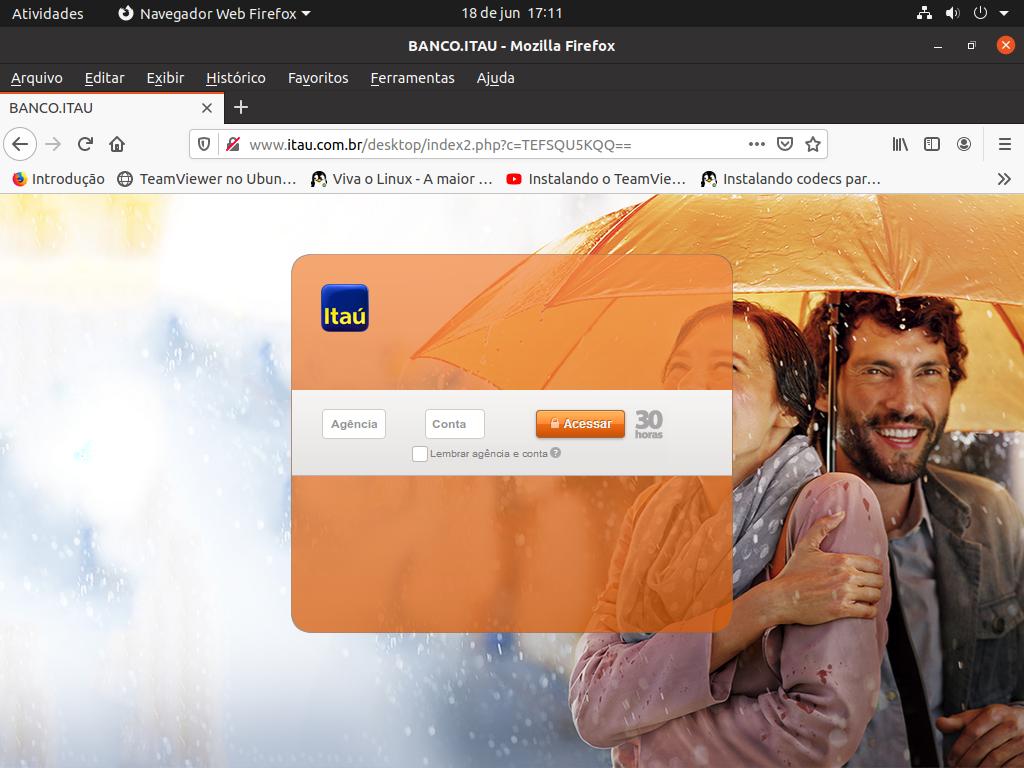Viewport: 1024px width, 768px height.
Task: Open TeamViewer no Ubuntu bookmark
Action: click(x=206, y=179)
